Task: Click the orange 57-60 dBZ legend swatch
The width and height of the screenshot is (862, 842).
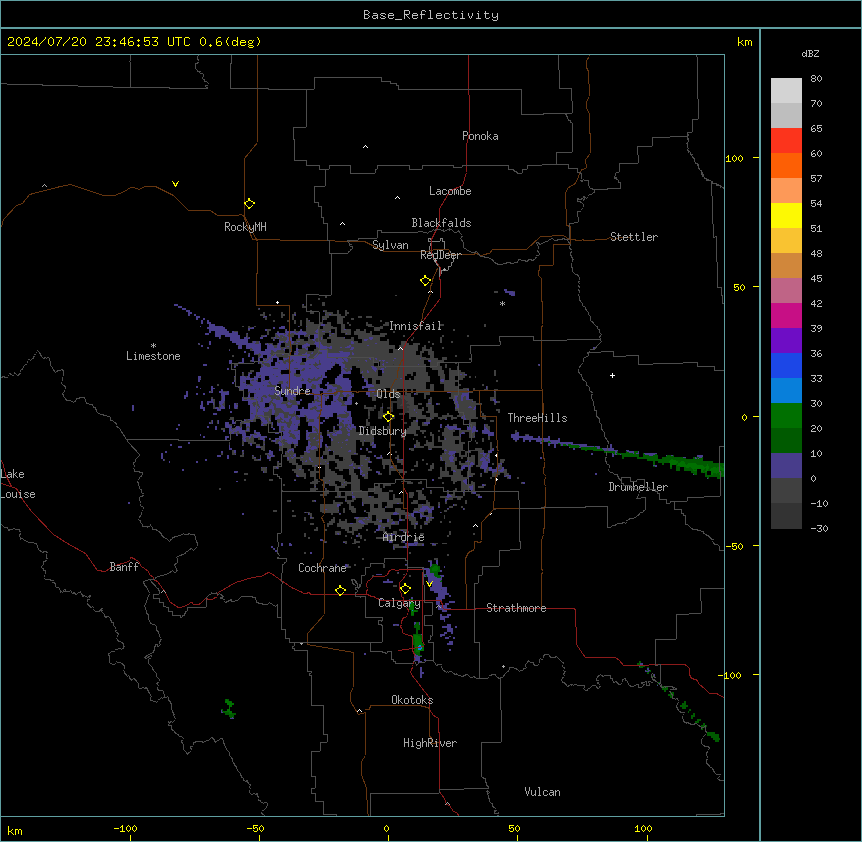Action: pyautogui.click(x=786, y=165)
